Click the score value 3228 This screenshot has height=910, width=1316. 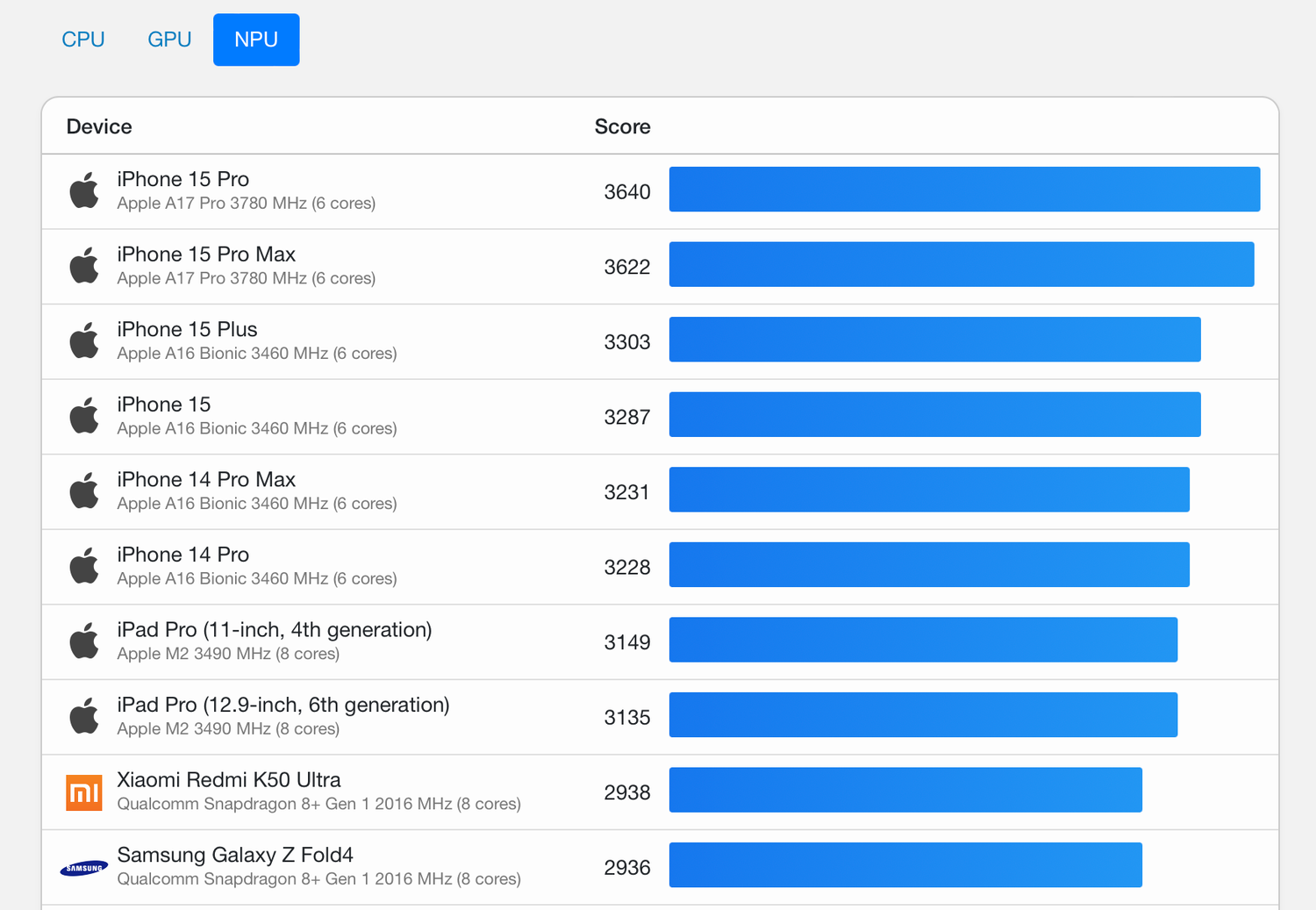[x=626, y=567]
